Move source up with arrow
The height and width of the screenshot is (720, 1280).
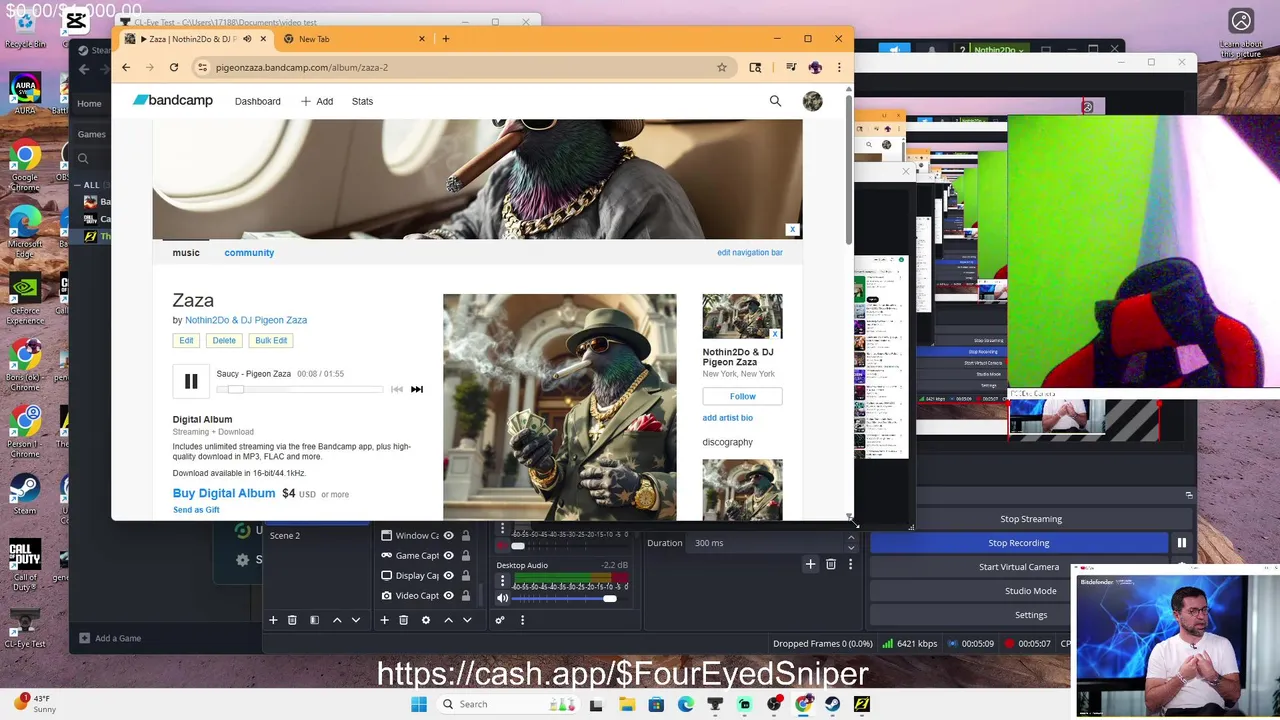tap(448, 620)
